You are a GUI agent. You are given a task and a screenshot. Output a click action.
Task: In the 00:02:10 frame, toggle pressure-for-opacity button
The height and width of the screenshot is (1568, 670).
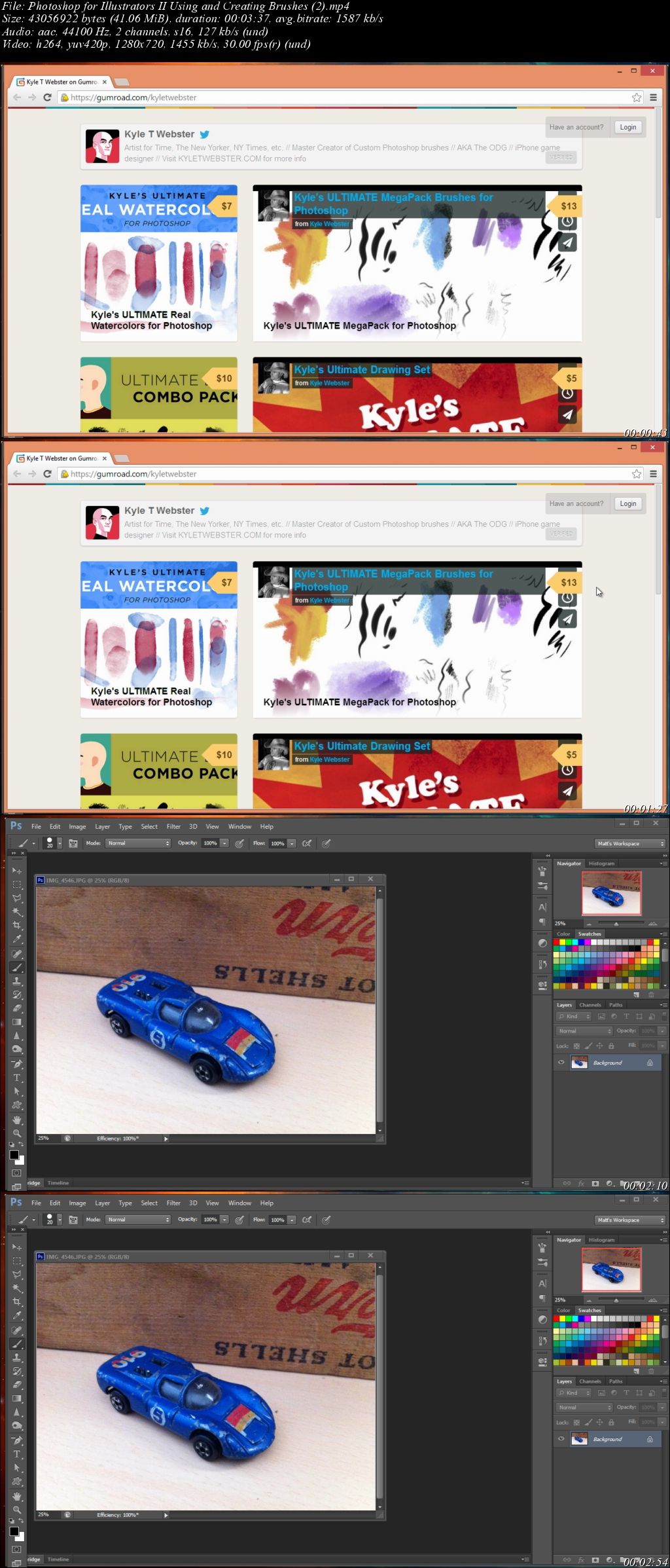click(239, 843)
